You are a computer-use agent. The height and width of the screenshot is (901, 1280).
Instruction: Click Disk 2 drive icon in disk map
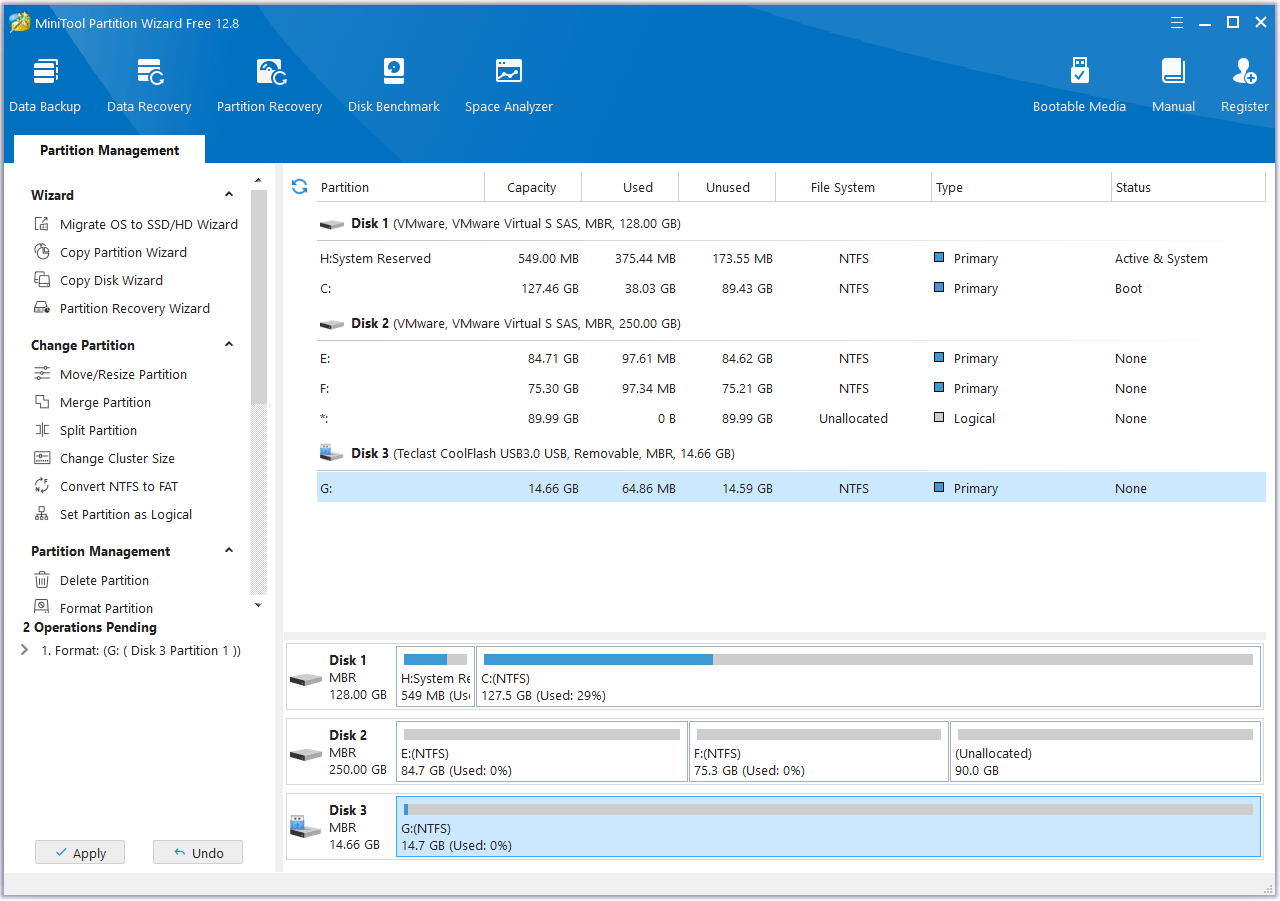[304, 754]
